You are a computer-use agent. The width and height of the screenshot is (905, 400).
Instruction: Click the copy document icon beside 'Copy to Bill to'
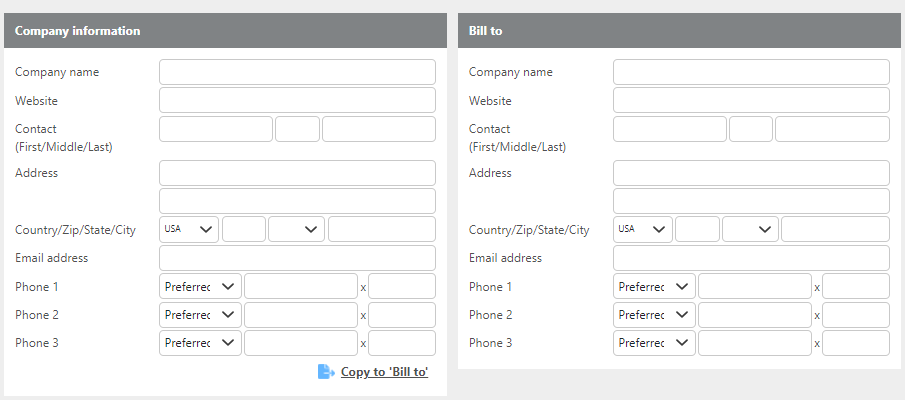pyautogui.click(x=325, y=372)
